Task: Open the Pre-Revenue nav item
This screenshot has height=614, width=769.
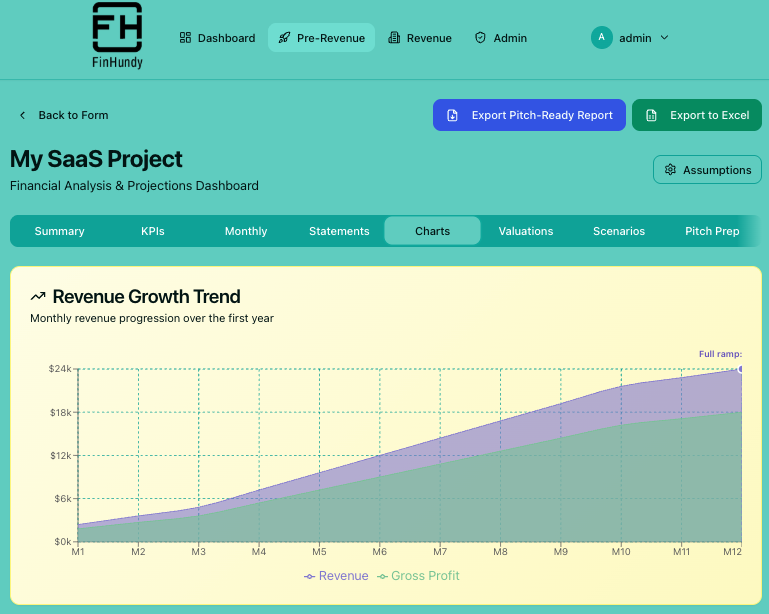Action: pyautogui.click(x=321, y=38)
